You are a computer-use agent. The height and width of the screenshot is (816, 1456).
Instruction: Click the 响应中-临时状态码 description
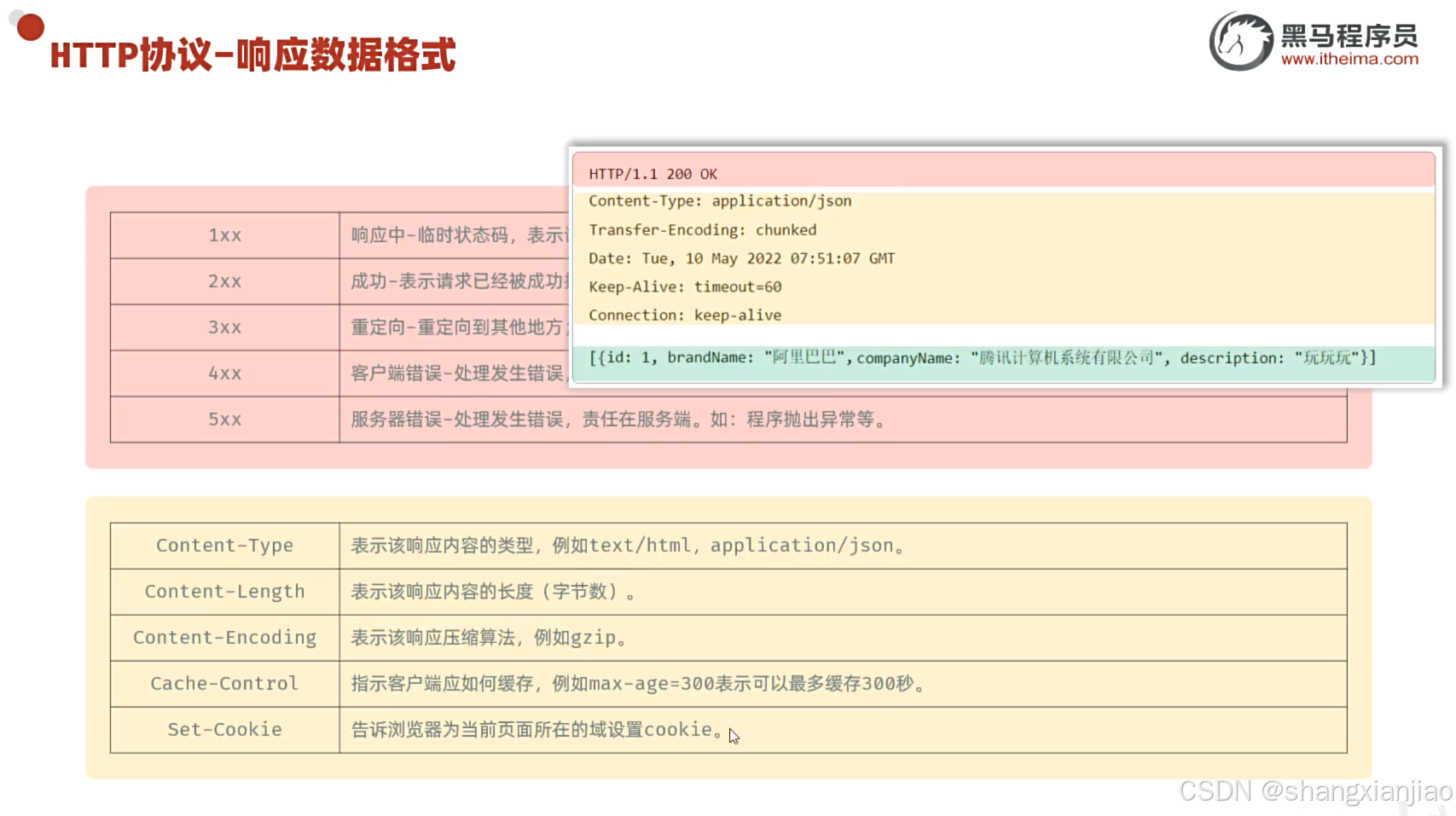tap(459, 235)
